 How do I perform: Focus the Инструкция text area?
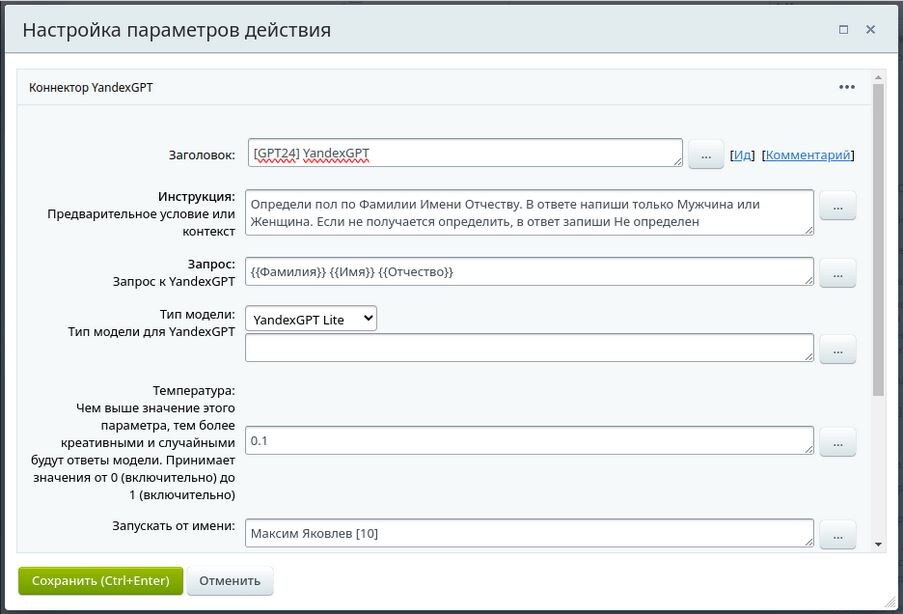[529, 213]
